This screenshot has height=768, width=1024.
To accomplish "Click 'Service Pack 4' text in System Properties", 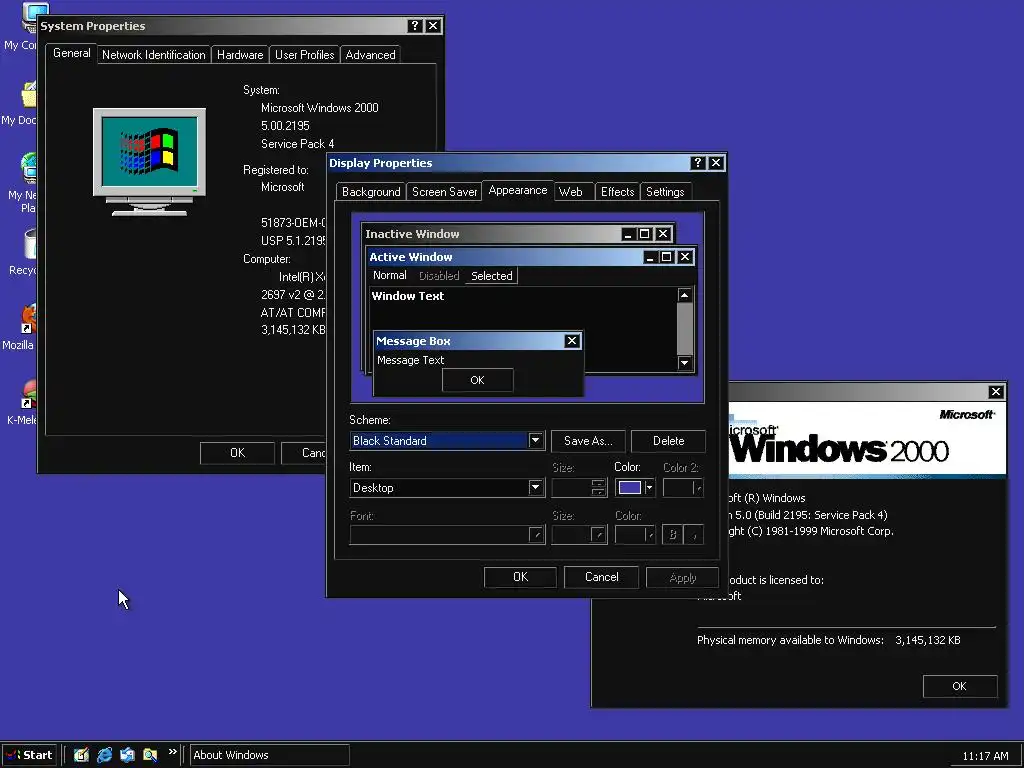I will 297,144.
